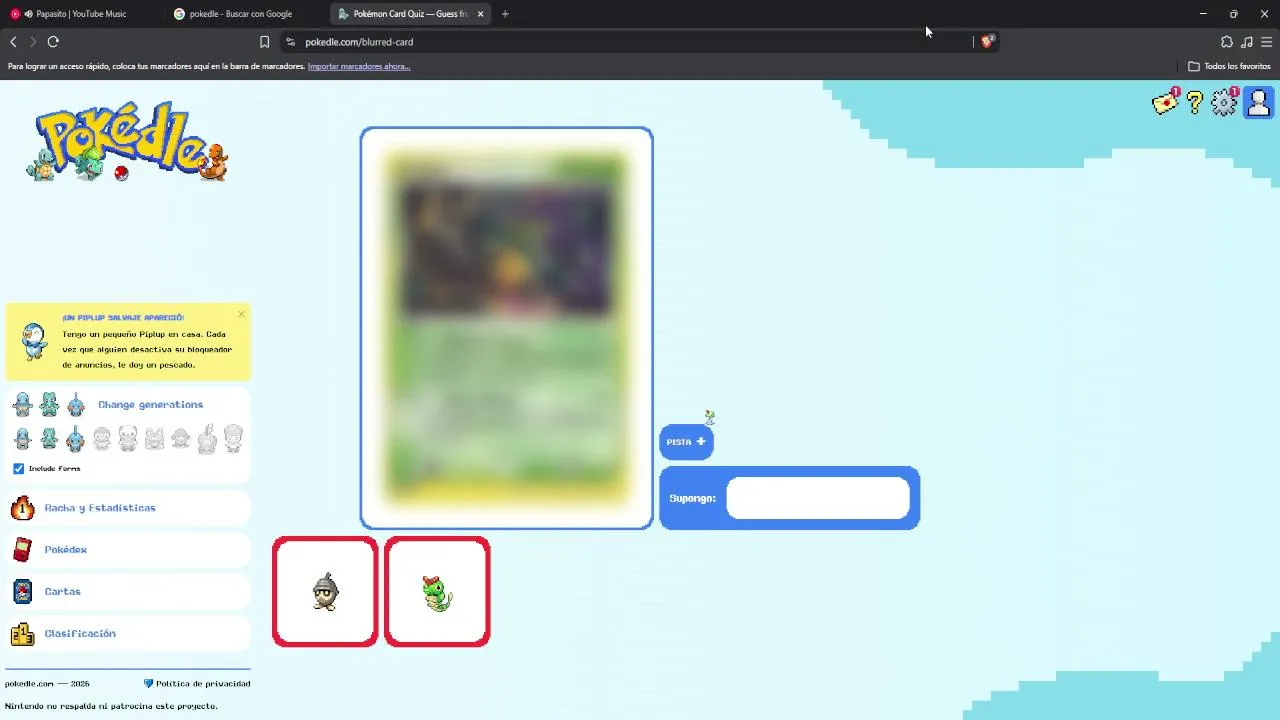Click the Brave Shields lion icon
Viewport: 1280px width, 720px height.
point(987,41)
